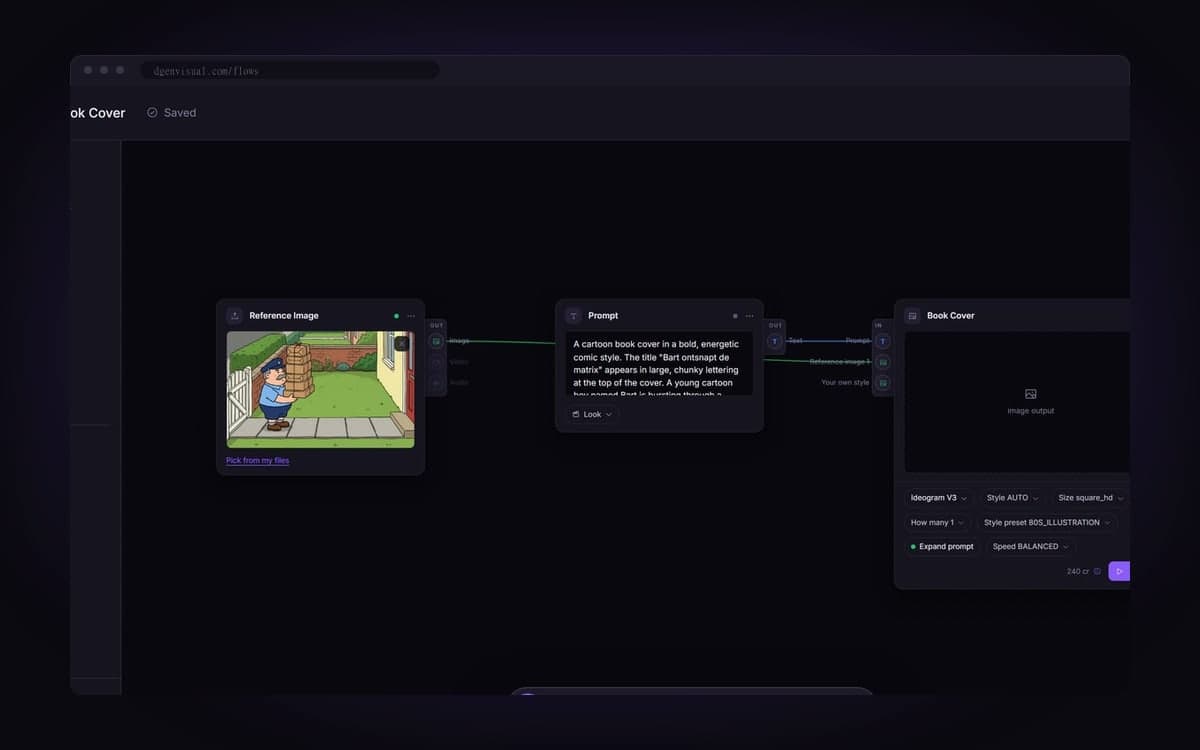Click the text icon on the Prompt node header
1200x750 pixels.
(573, 316)
